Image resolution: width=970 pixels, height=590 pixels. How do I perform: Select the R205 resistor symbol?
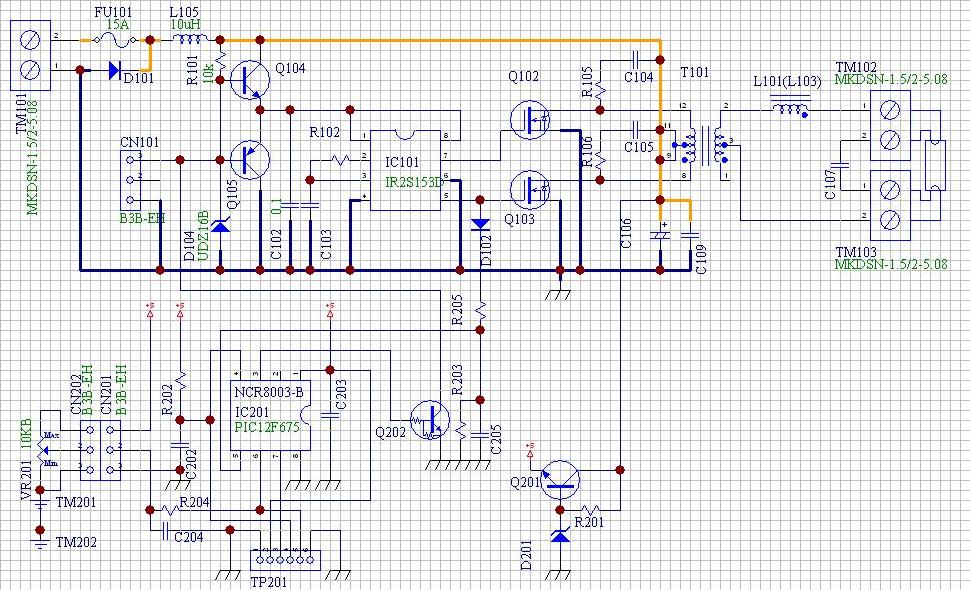(480, 310)
